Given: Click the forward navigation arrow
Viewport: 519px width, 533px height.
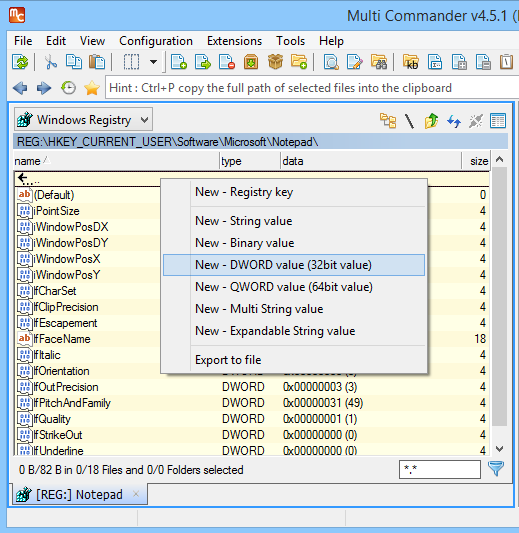Looking at the screenshot, I should tap(44, 88).
